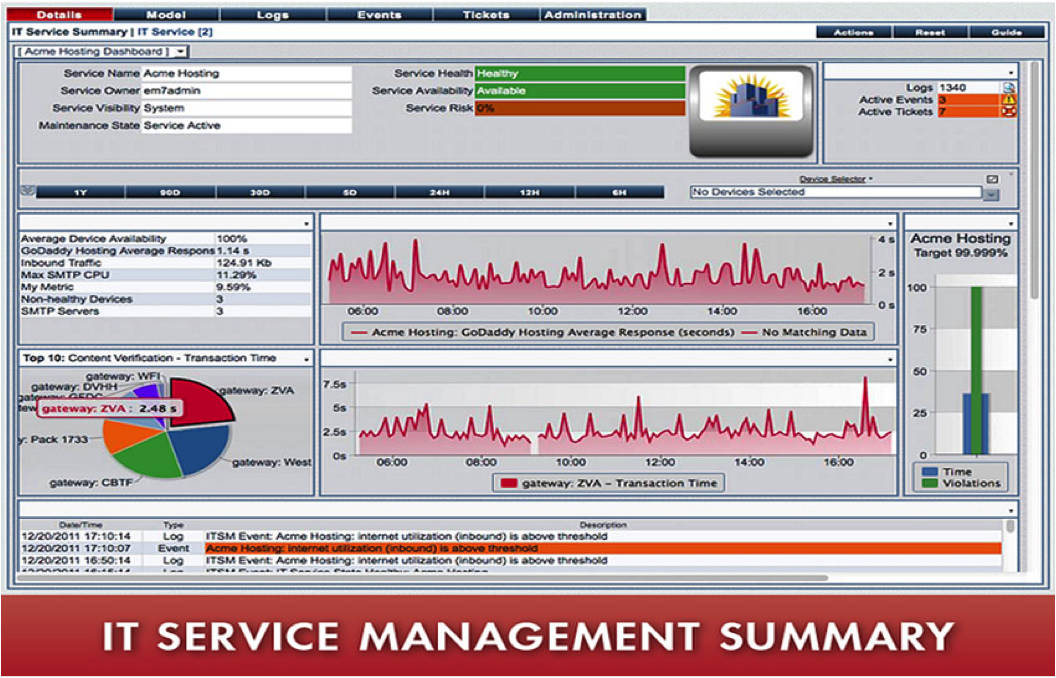Click the event log horizontal scrollbar
Screen dimensions: 1056x678
point(423,578)
